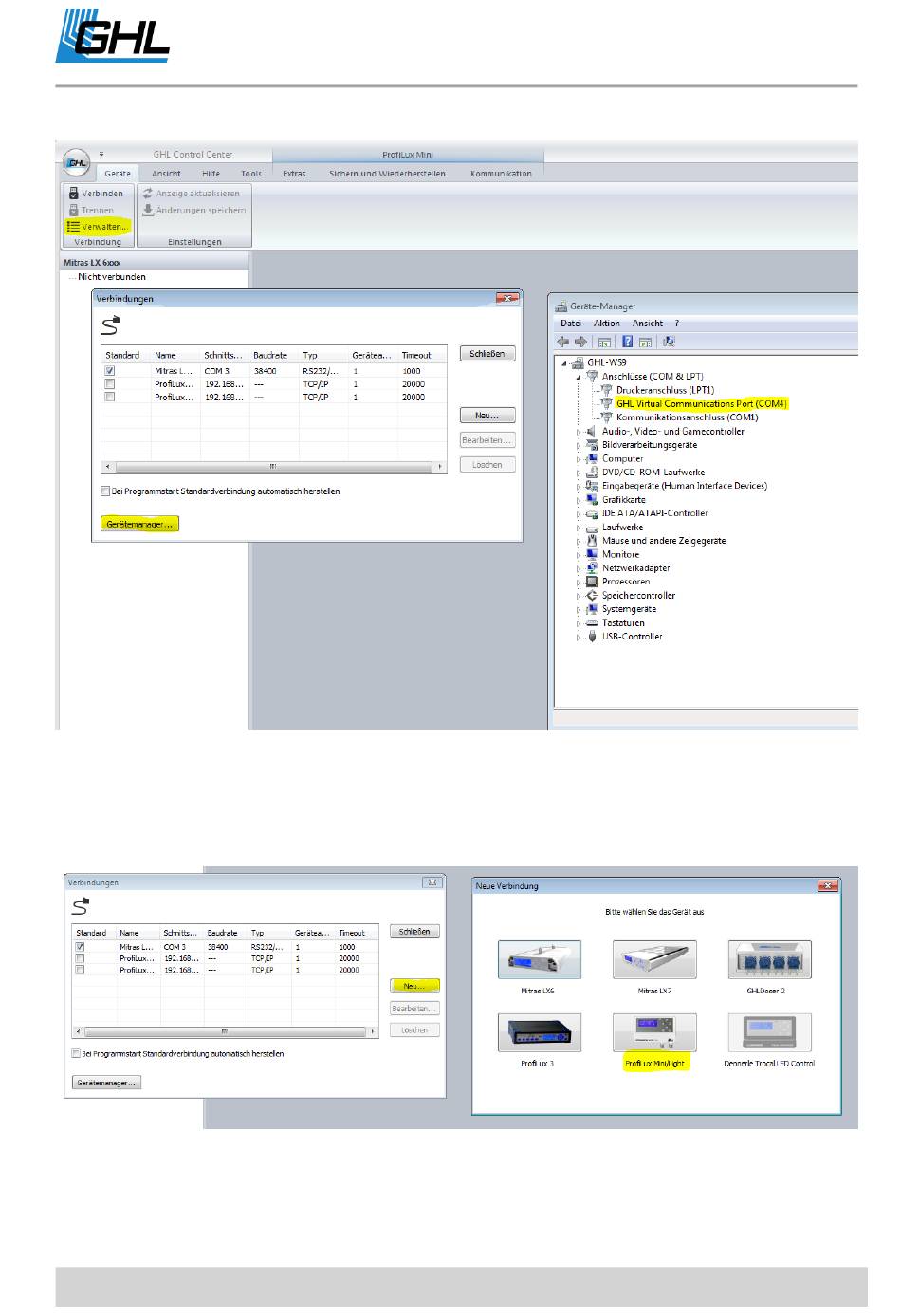
Task: Click the Druckeranschluss (LPT1) port icon
Action: click(607, 390)
